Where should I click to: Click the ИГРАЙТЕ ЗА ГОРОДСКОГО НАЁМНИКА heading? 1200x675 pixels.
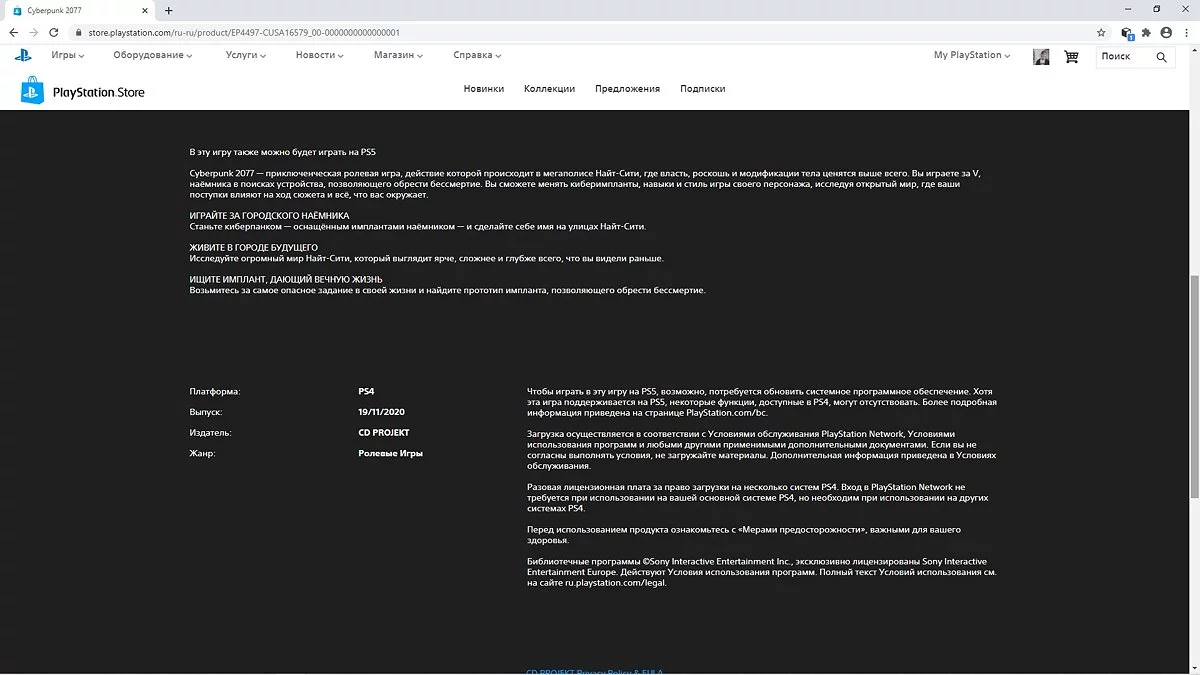(269, 216)
